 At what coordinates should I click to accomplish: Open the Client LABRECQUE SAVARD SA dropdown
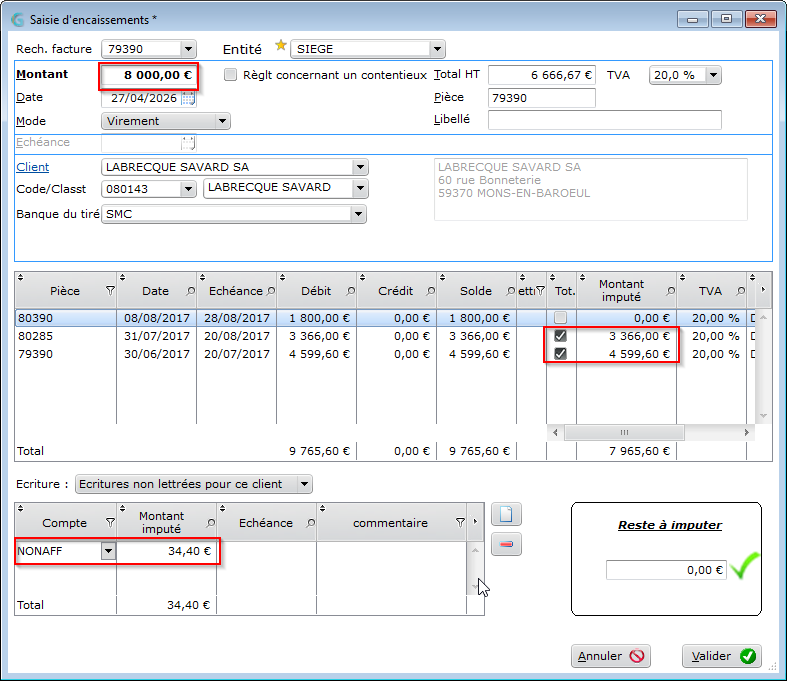pos(360,167)
